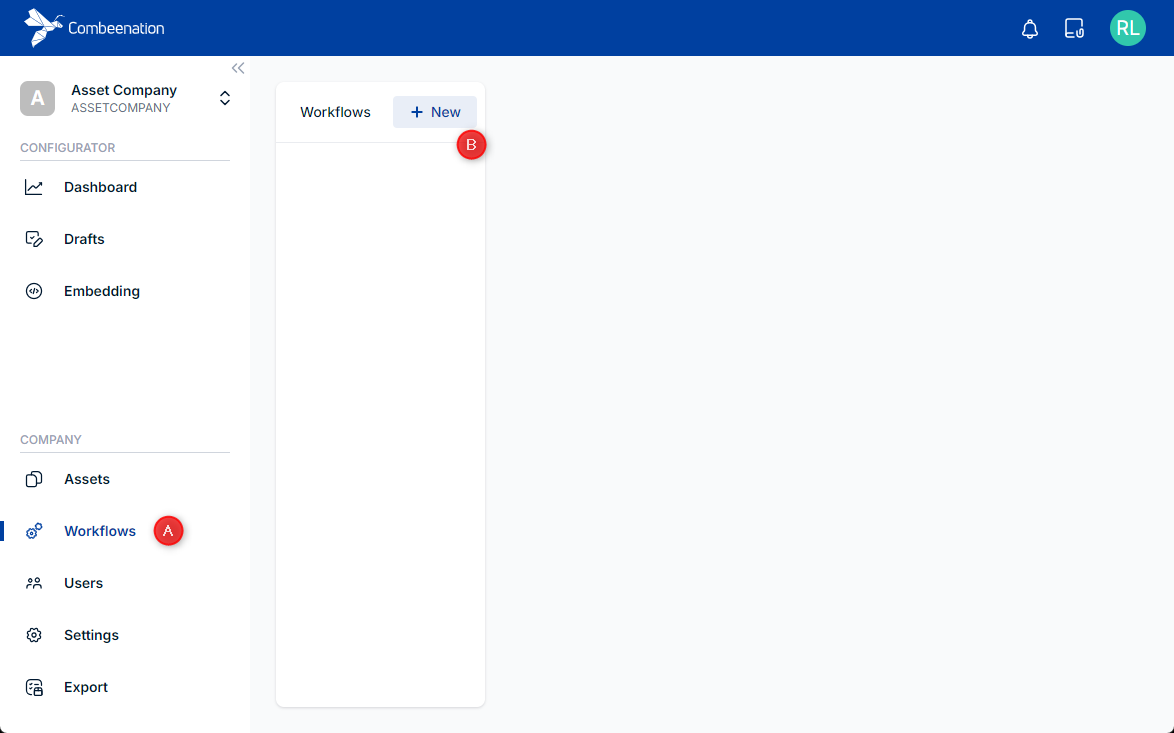Click the Settings gear icon

coord(33,635)
